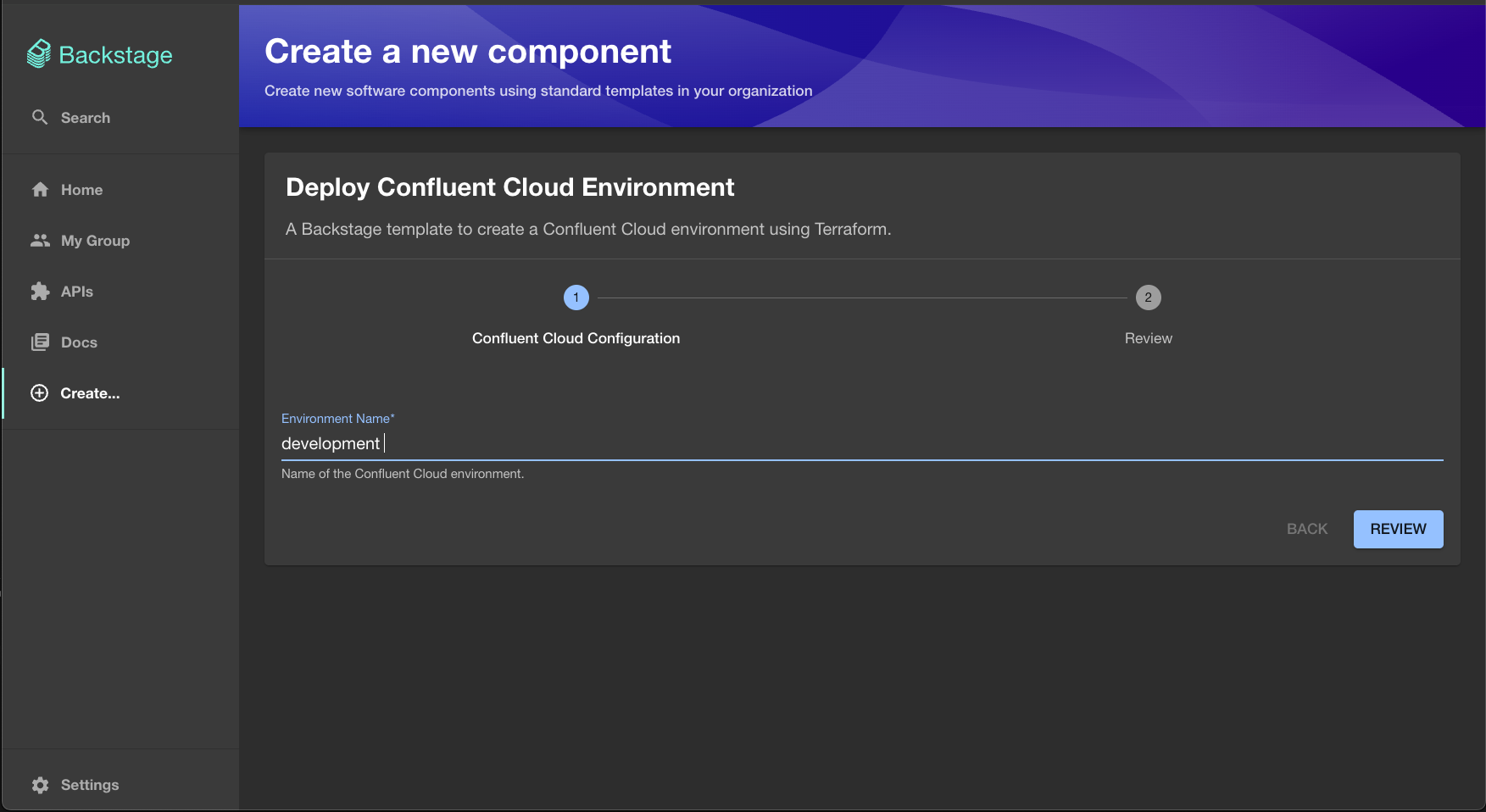This screenshot has width=1486, height=812.
Task: Click the Settings gear icon
Action: pos(40,785)
